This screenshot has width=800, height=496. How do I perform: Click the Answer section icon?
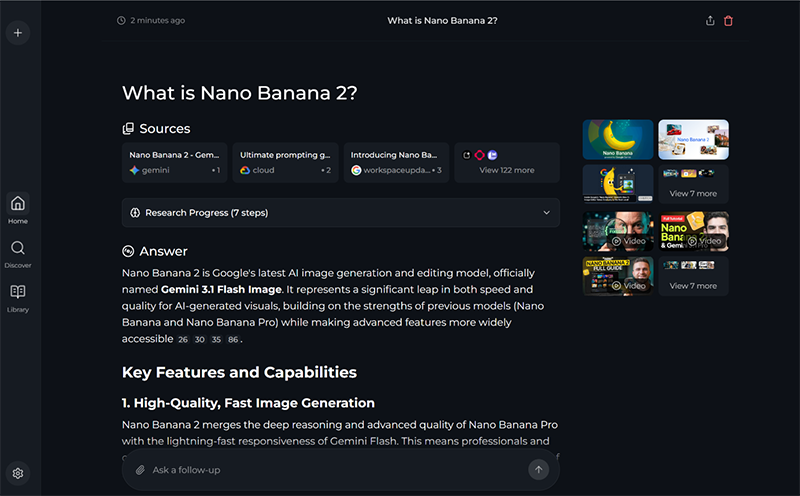click(x=128, y=251)
